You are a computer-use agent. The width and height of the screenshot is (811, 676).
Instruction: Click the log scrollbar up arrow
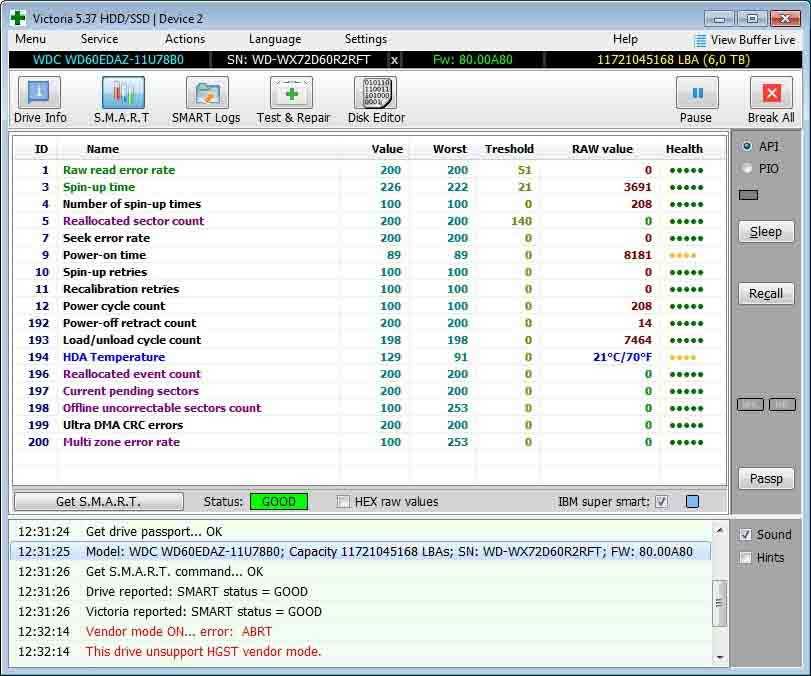coord(719,531)
